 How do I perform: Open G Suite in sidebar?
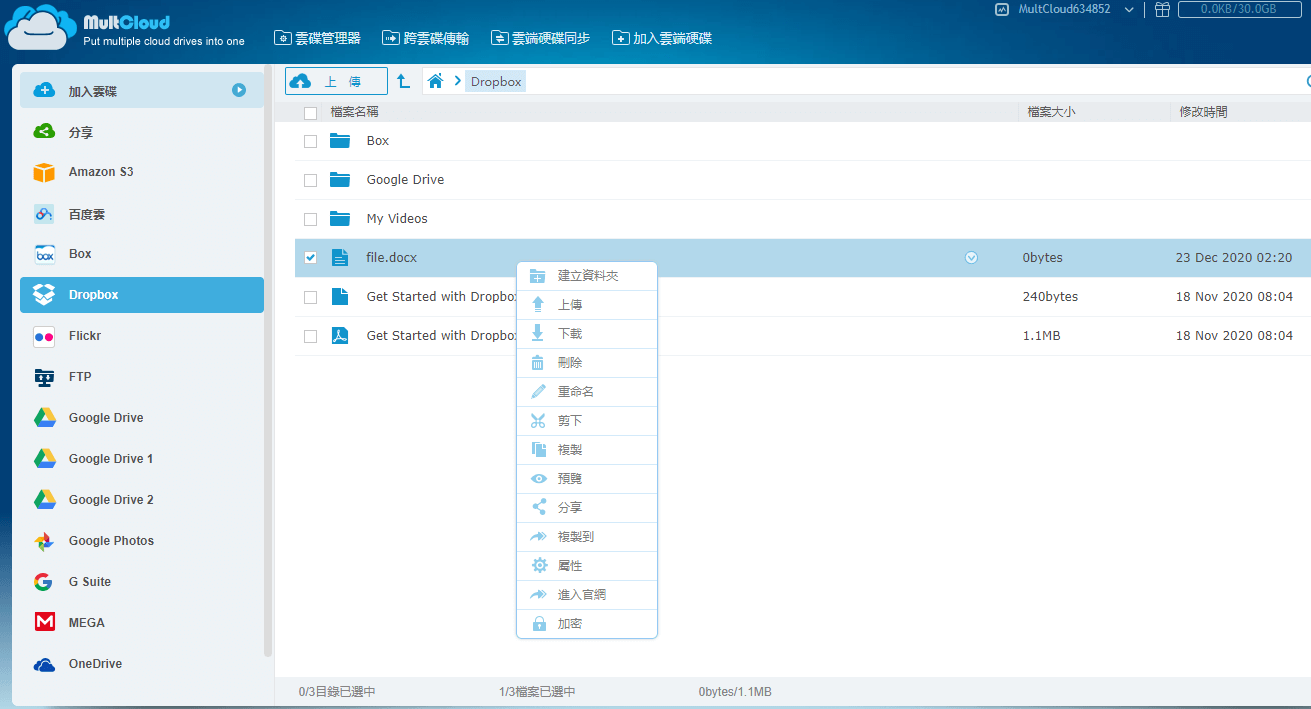click(x=142, y=582)
